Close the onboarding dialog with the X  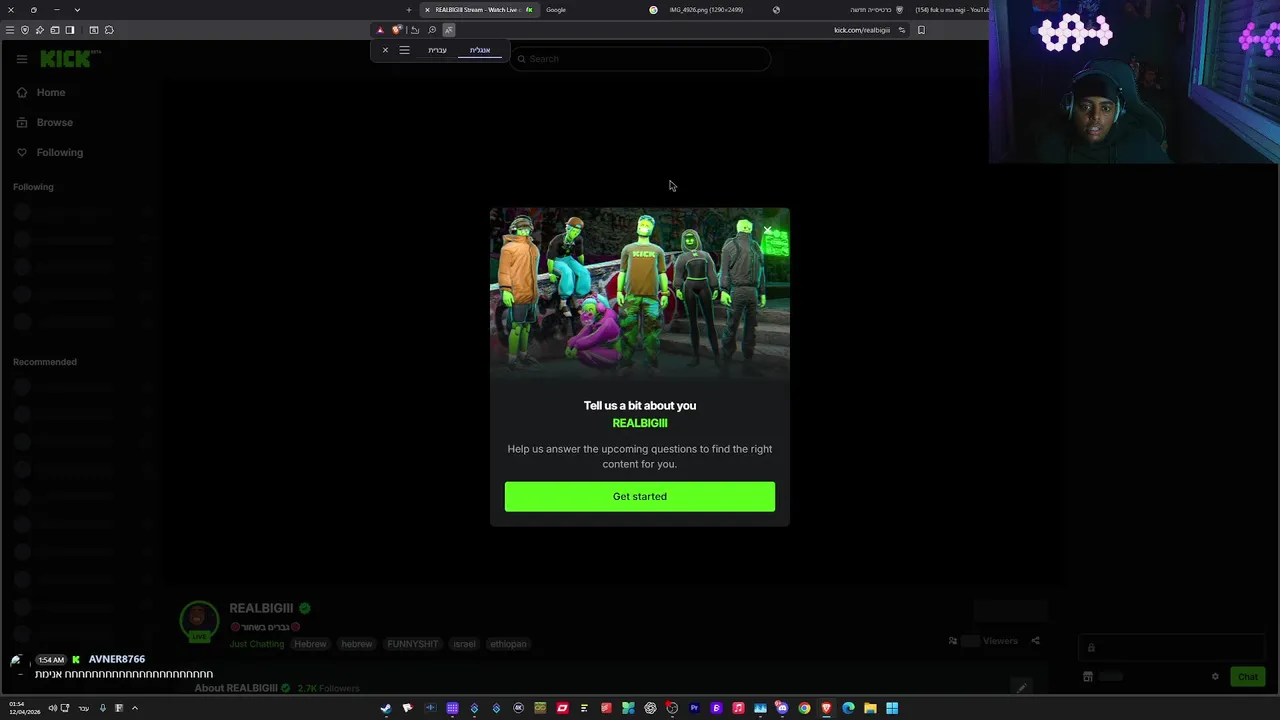tap(767, 230)
